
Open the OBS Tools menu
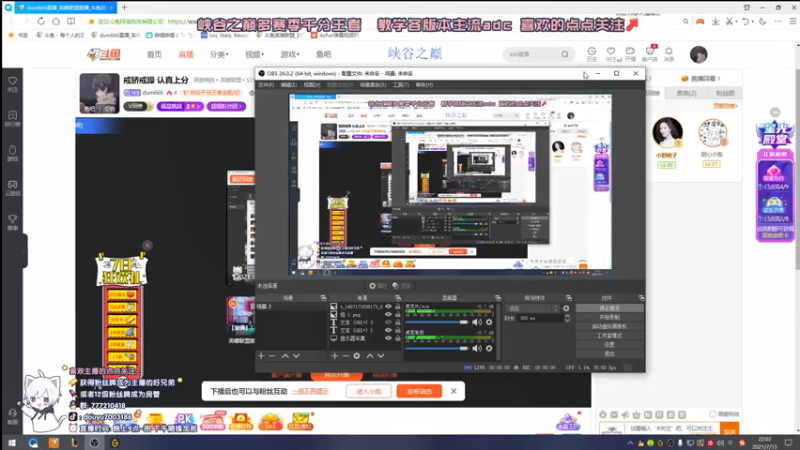point(401,85)
